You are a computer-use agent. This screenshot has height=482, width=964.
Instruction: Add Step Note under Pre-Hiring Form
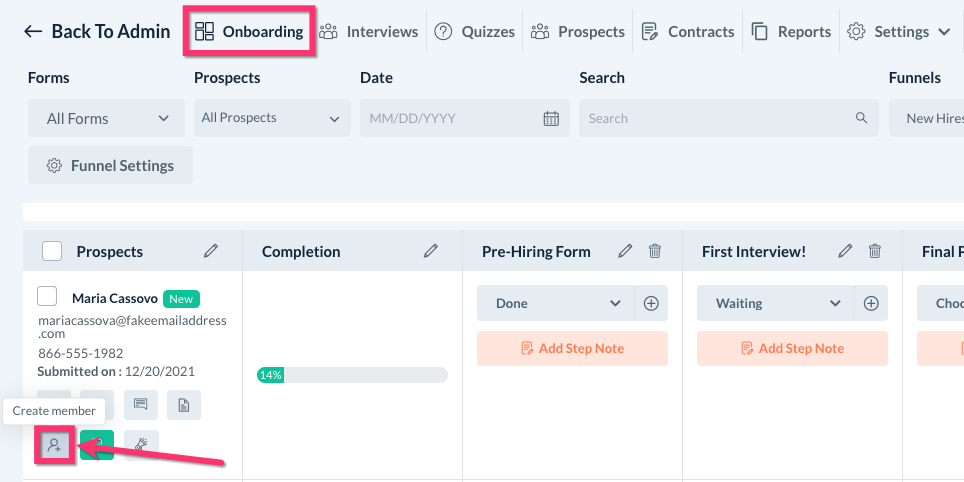pyautogui.click(x=572, y=348)
